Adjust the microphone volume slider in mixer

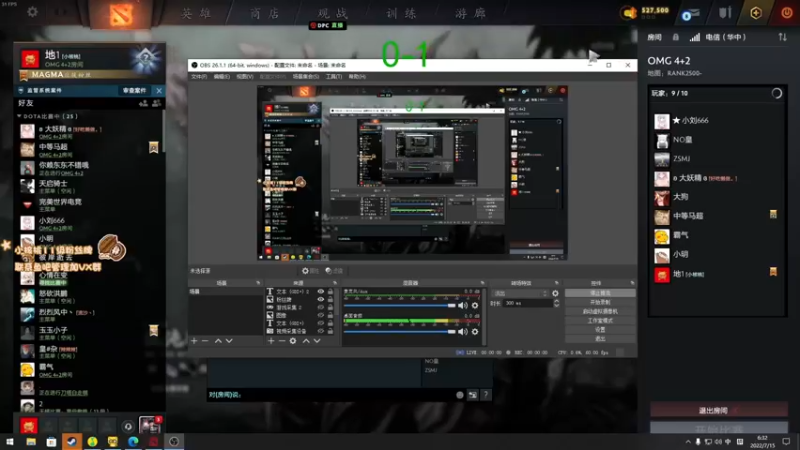[x=399, y=306]
